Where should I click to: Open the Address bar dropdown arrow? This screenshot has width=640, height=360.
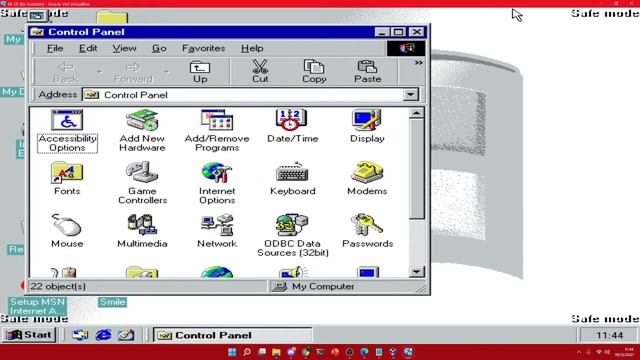(x=411, y=95)
